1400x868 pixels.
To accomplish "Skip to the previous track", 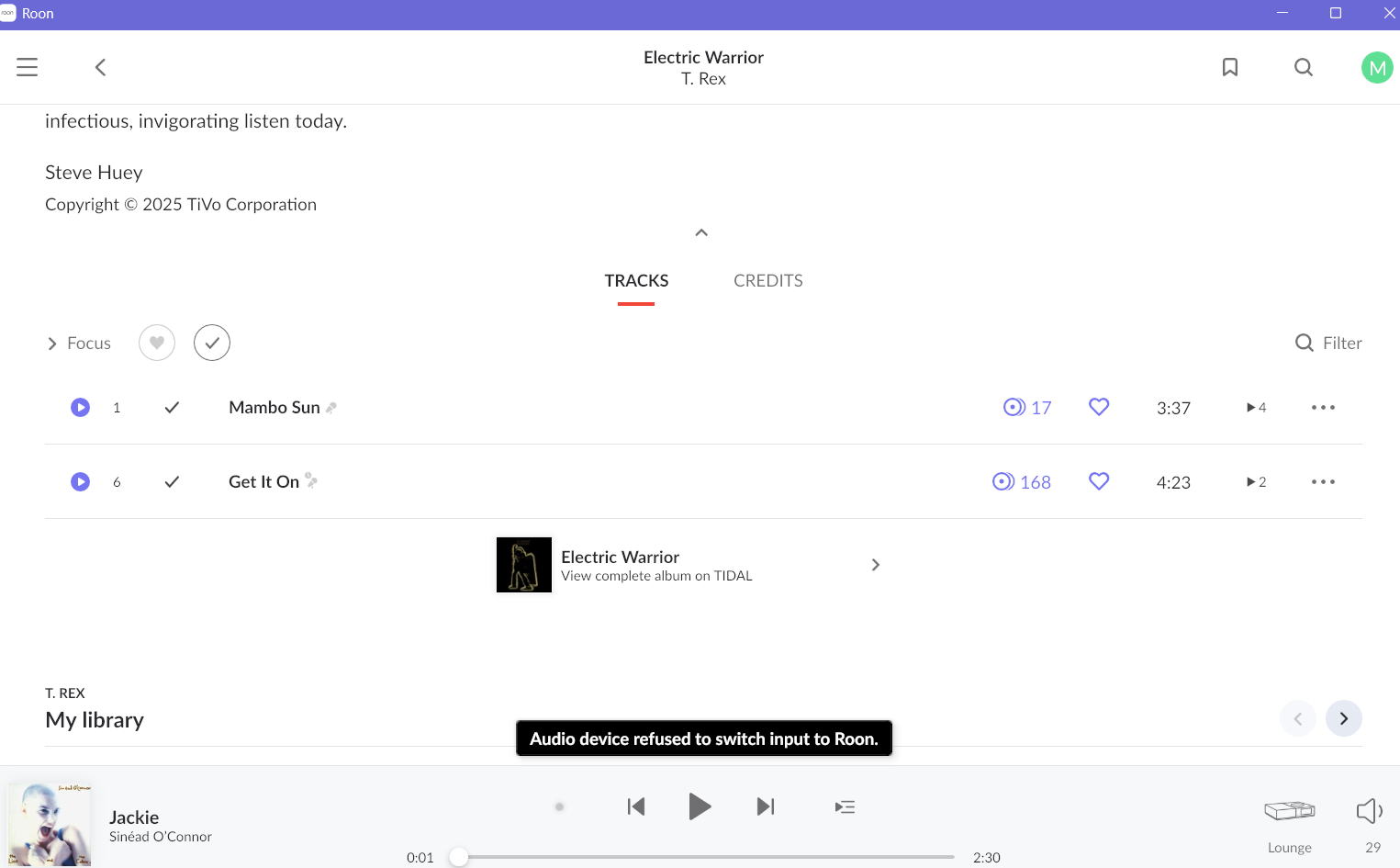I will 636,806.
